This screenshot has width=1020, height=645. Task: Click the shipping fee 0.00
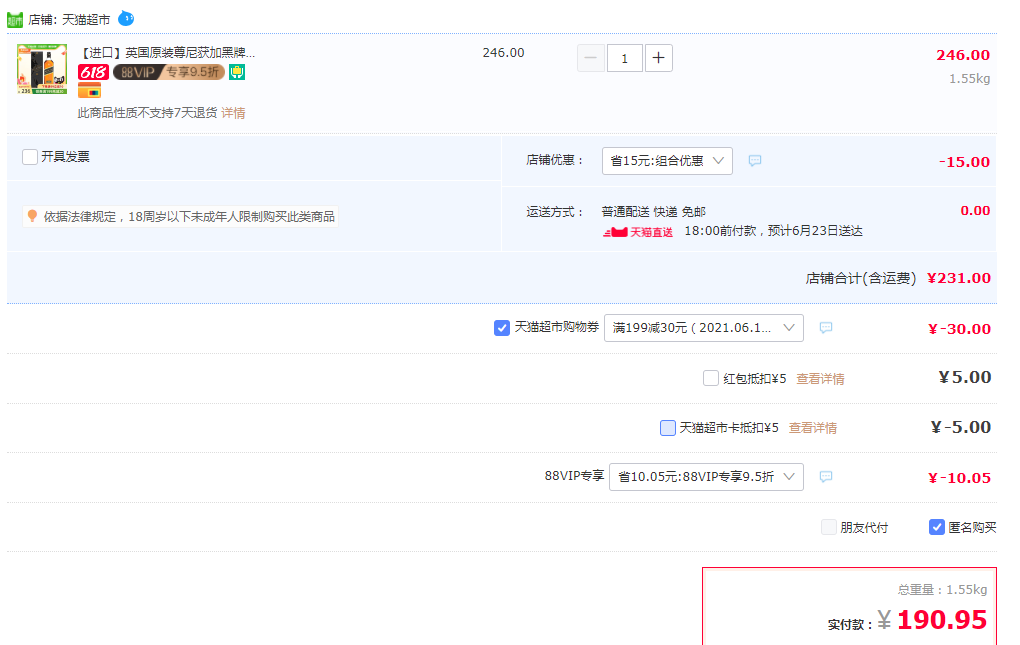pyautogui.click(x=975, y=211)
